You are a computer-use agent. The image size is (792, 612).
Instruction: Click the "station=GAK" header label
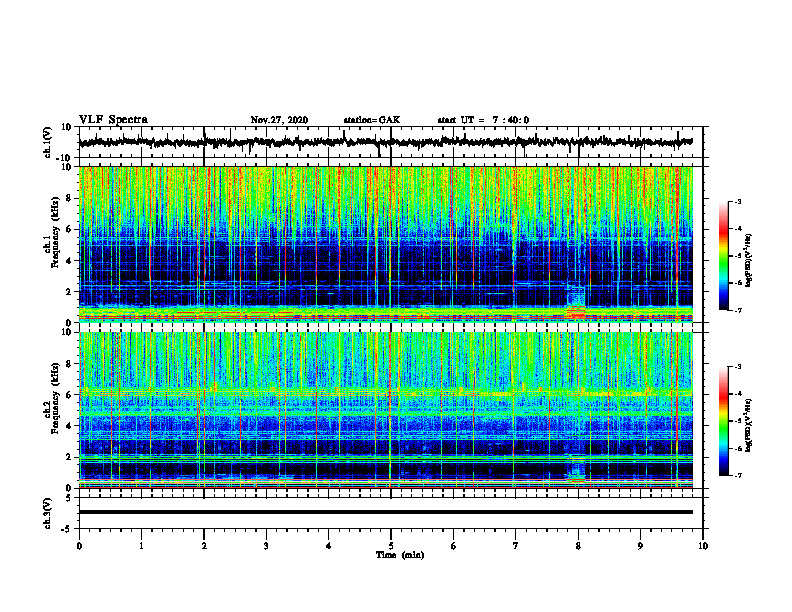tap(372, 120)
